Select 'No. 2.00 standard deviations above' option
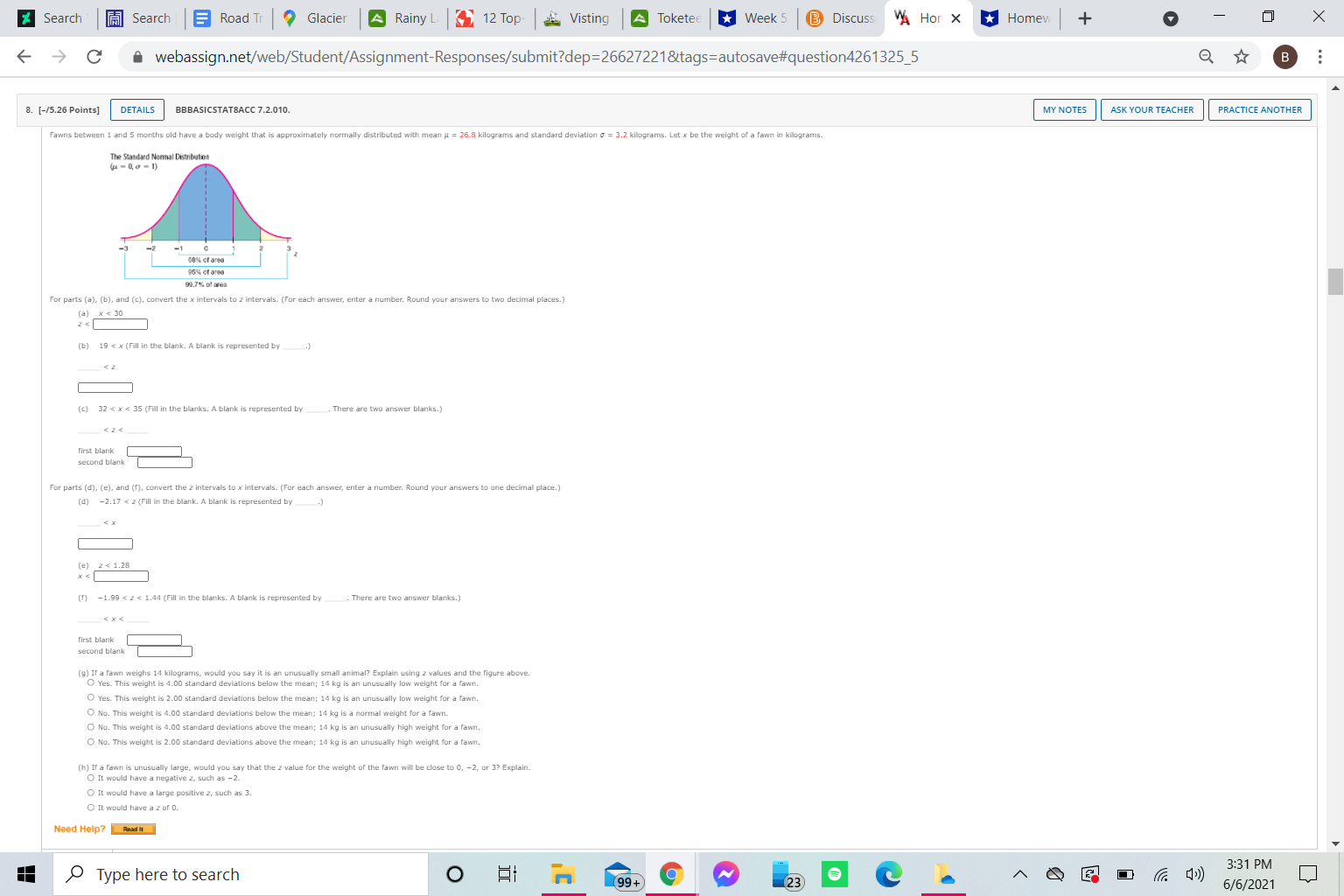This screenshot has width=1344, height=896. tap(91, 742)
